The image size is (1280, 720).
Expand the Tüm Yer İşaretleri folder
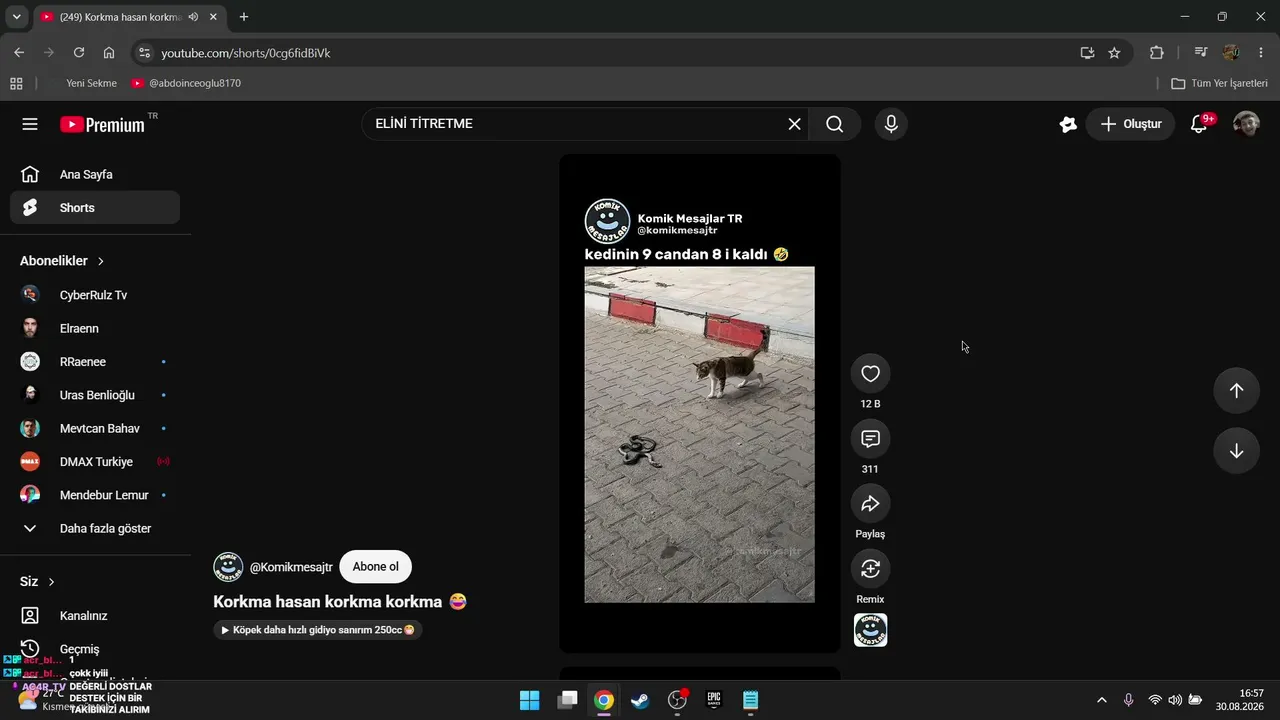(1219, 83)
